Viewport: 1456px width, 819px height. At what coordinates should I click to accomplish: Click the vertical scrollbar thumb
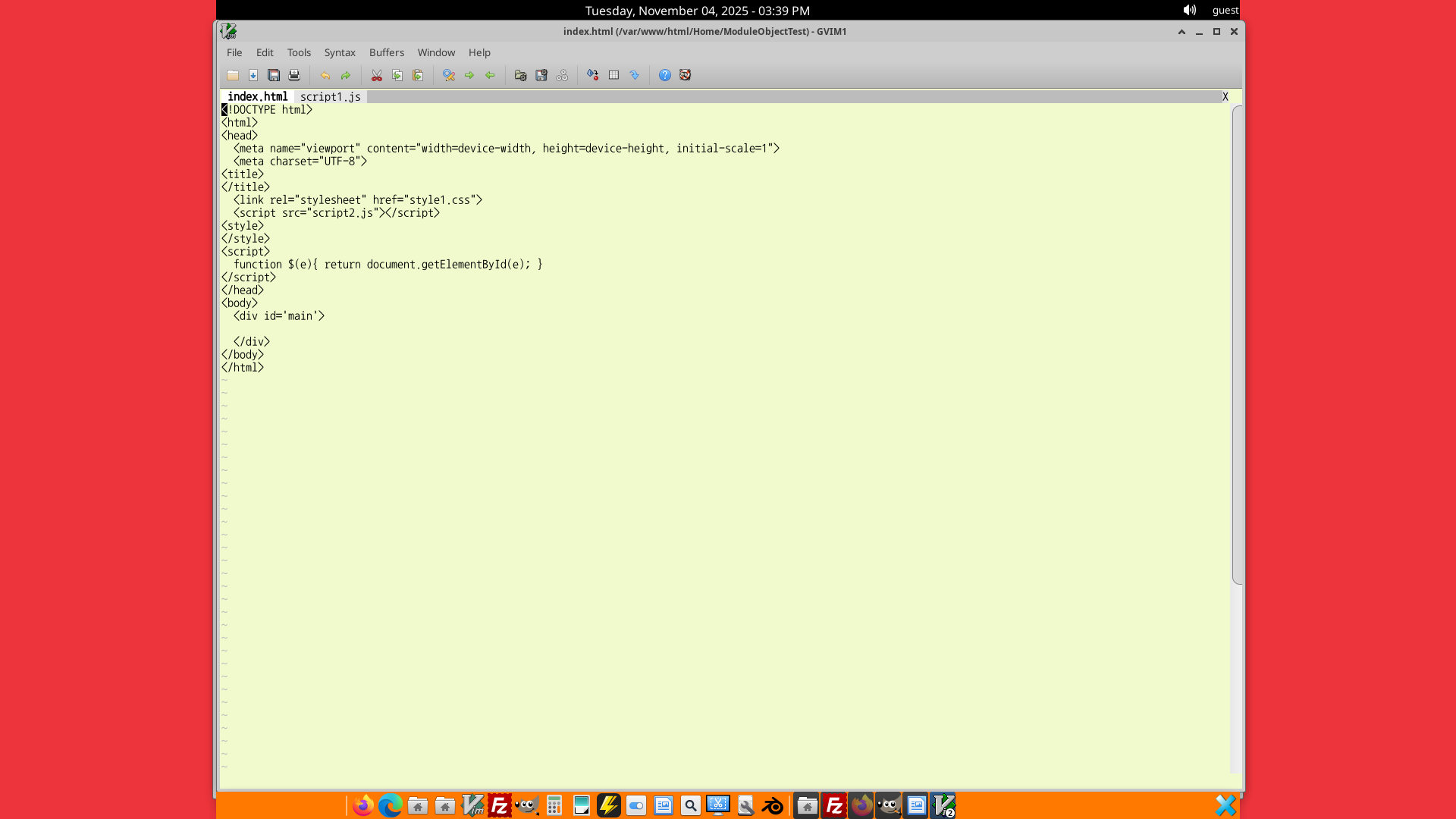click(x=1238, y=345)
